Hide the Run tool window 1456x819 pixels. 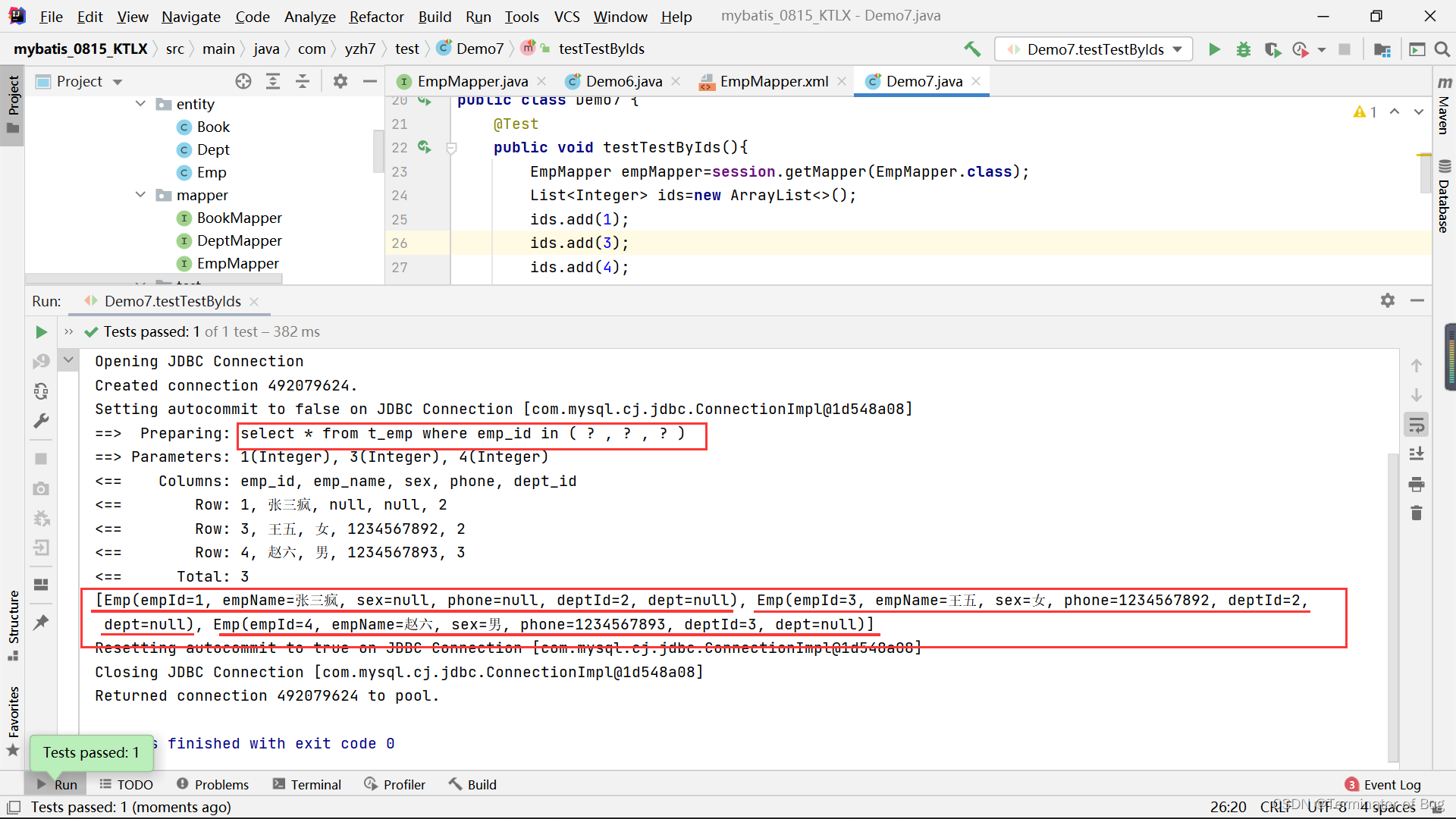(1417, 300)
